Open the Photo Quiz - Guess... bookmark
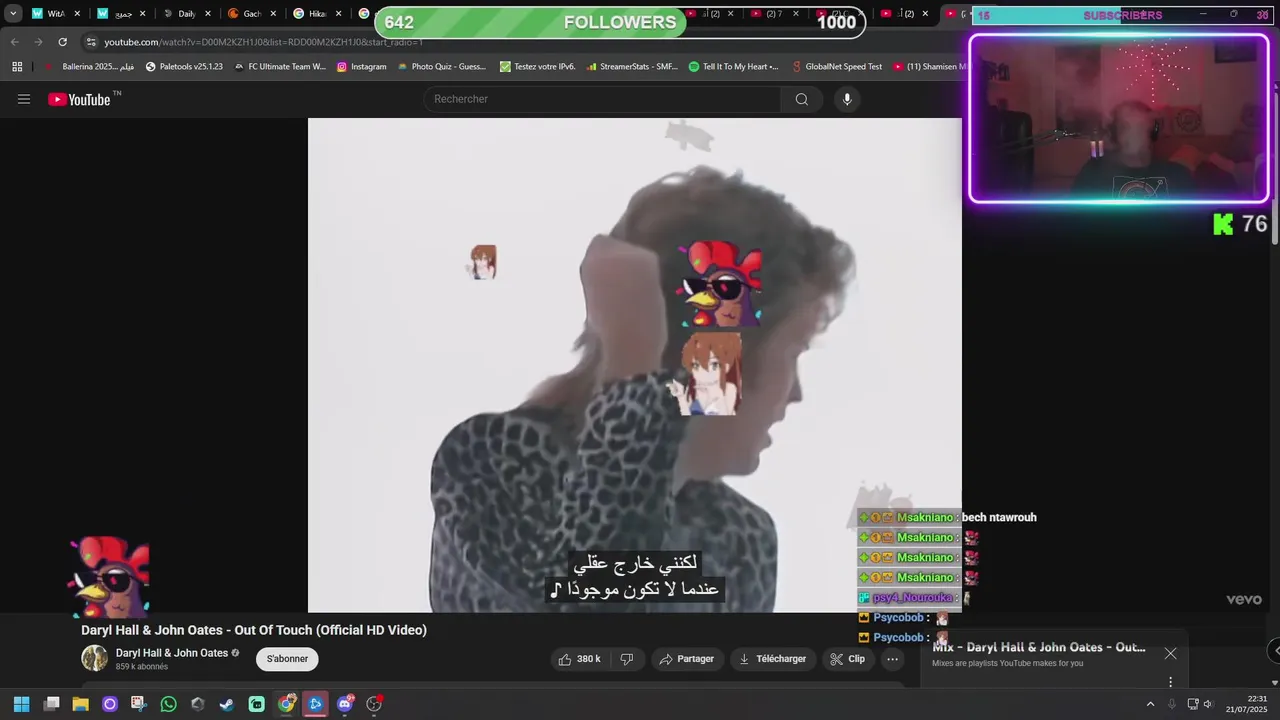This screenshot has height=720, width=1280. (441, 67)
